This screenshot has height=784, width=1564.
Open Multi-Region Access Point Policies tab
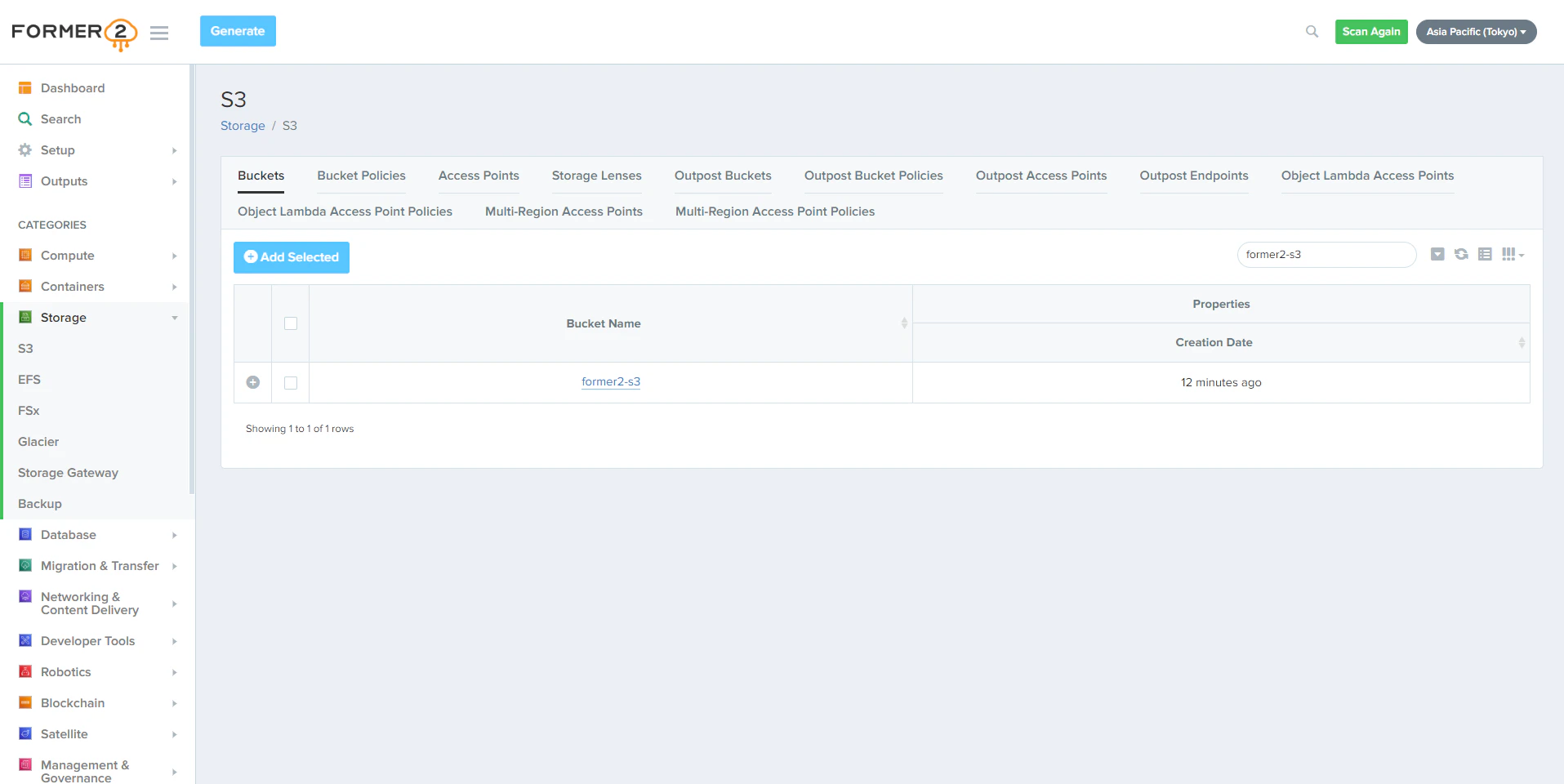click(x=775, y=212)
